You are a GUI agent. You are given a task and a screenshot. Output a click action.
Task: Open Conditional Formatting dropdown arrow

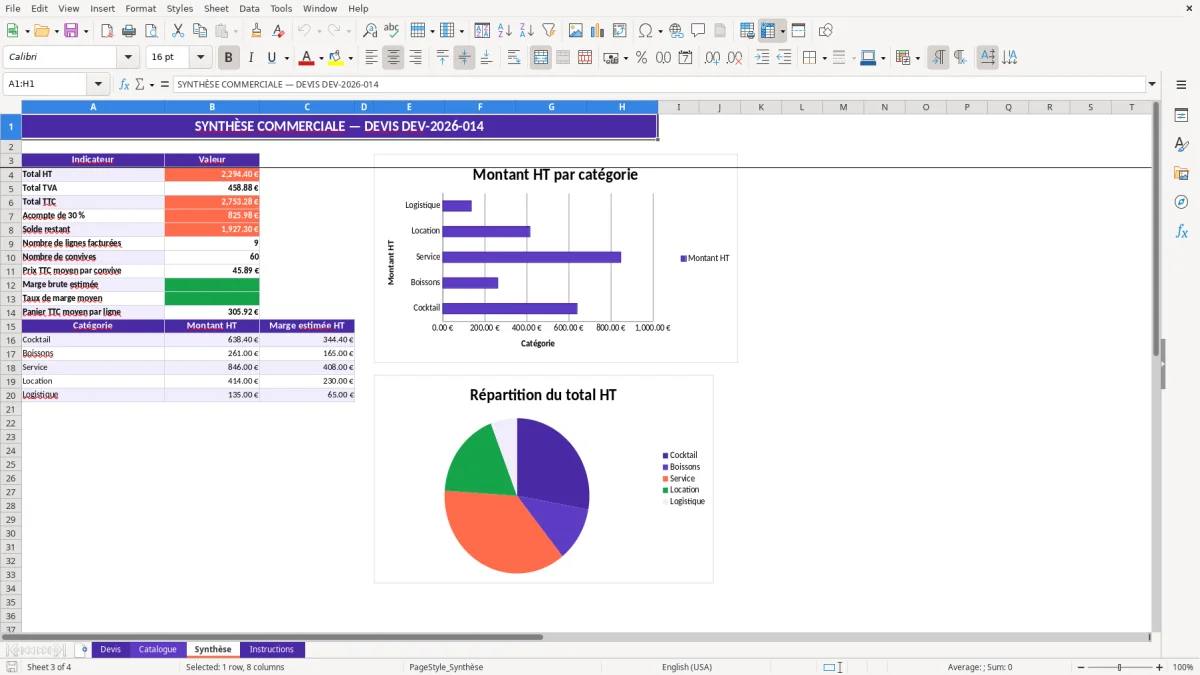pyautogui.click(x=917, y=58)
